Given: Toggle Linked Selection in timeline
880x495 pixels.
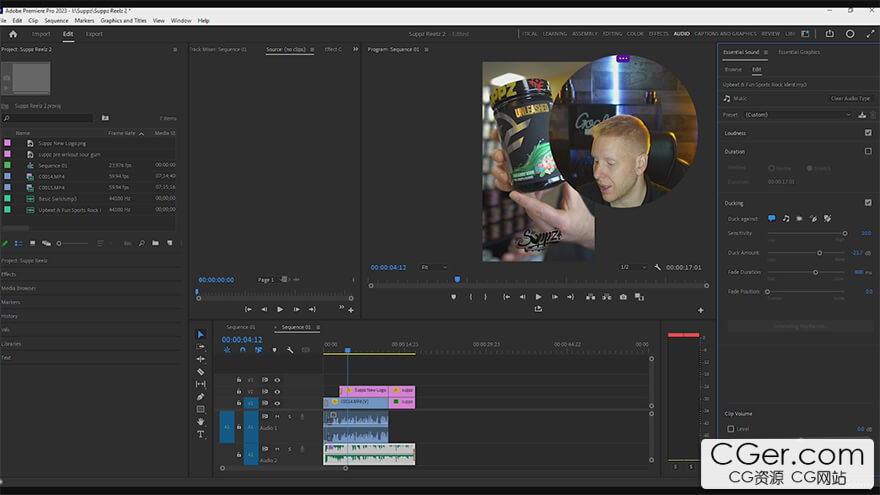Looking at the screenshot, I should click(258, 350).
